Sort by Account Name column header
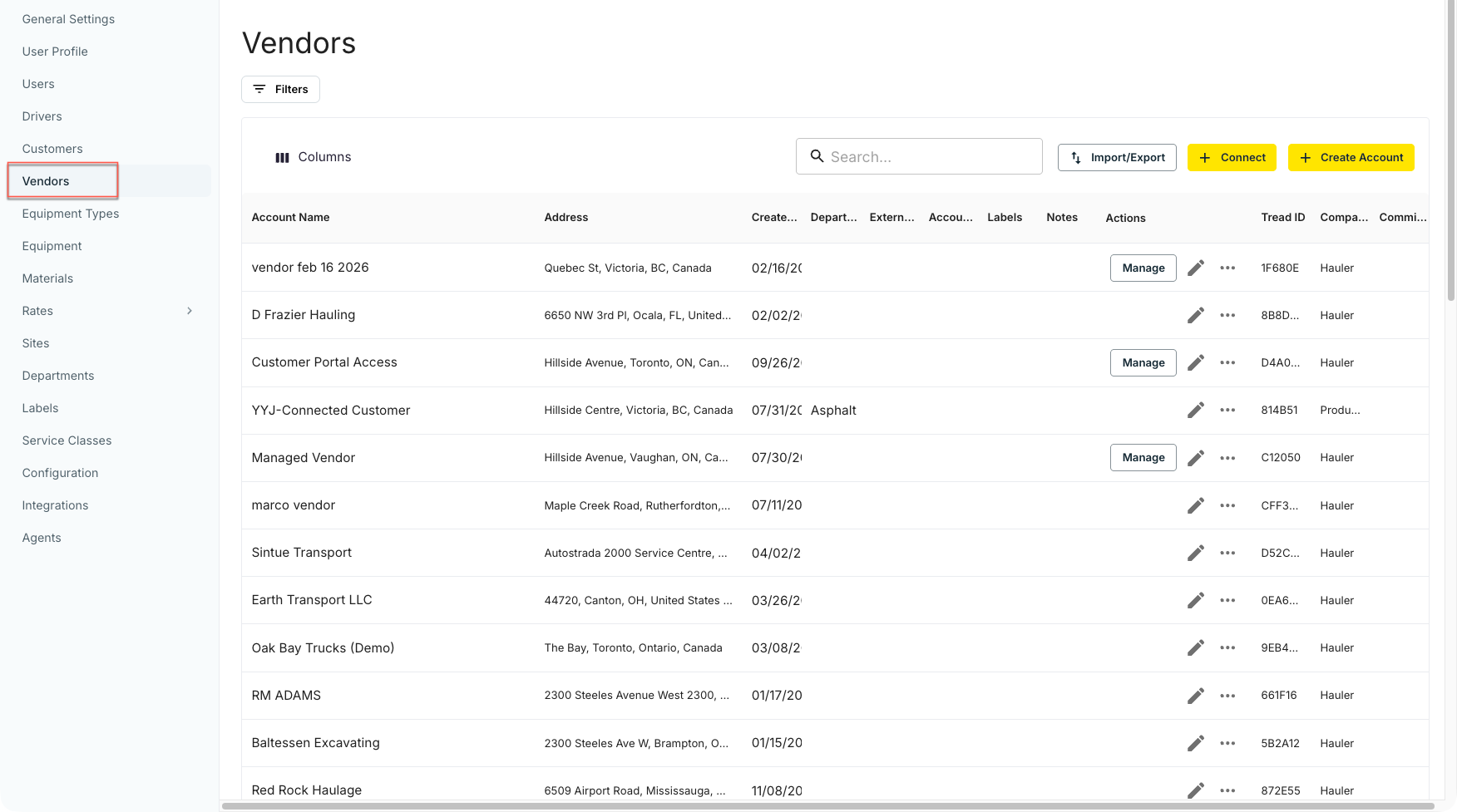The height and width of the screenshot is (812, 1457). [290, 218]
